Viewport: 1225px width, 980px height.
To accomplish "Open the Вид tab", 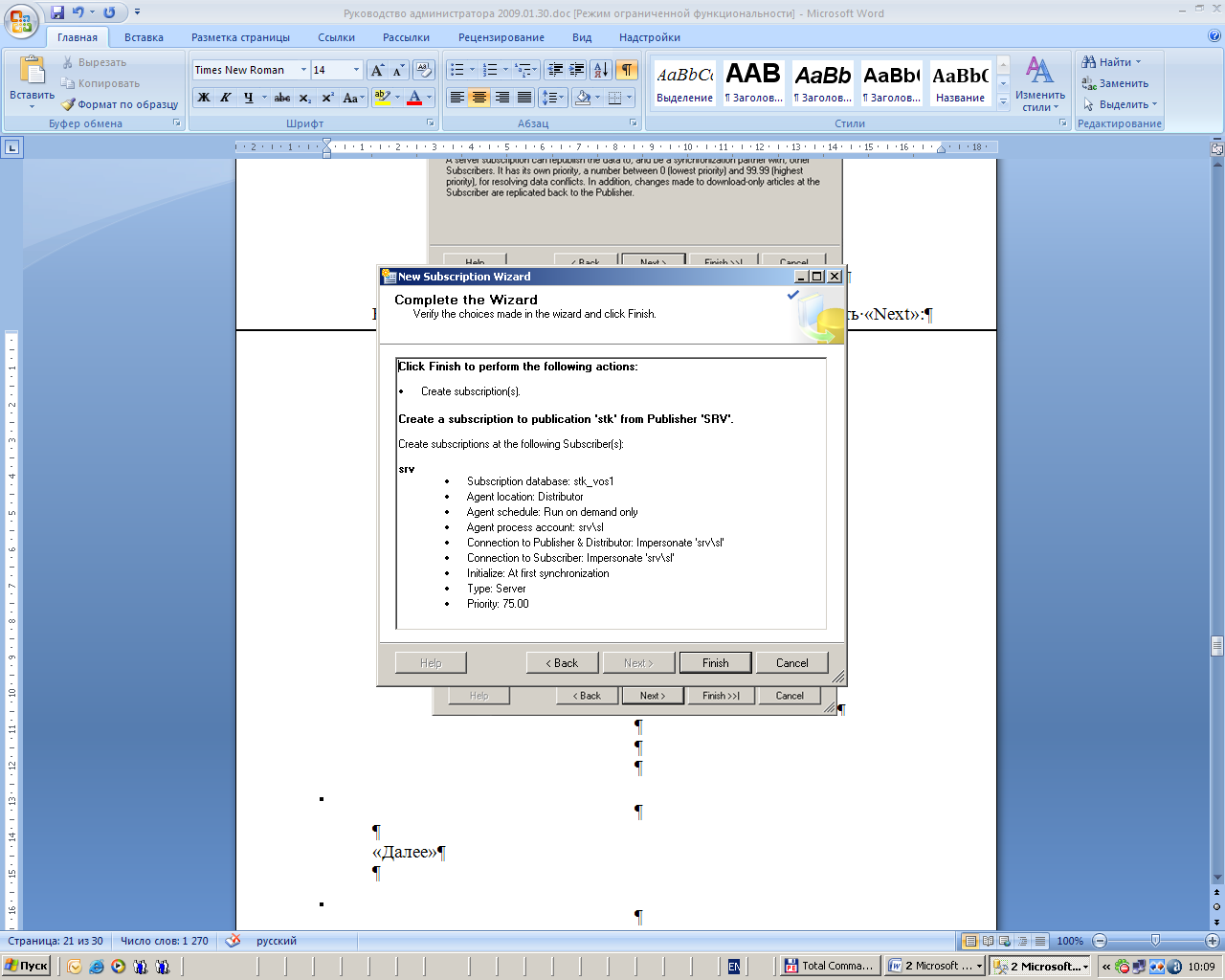I will click(x=582, y=37).
